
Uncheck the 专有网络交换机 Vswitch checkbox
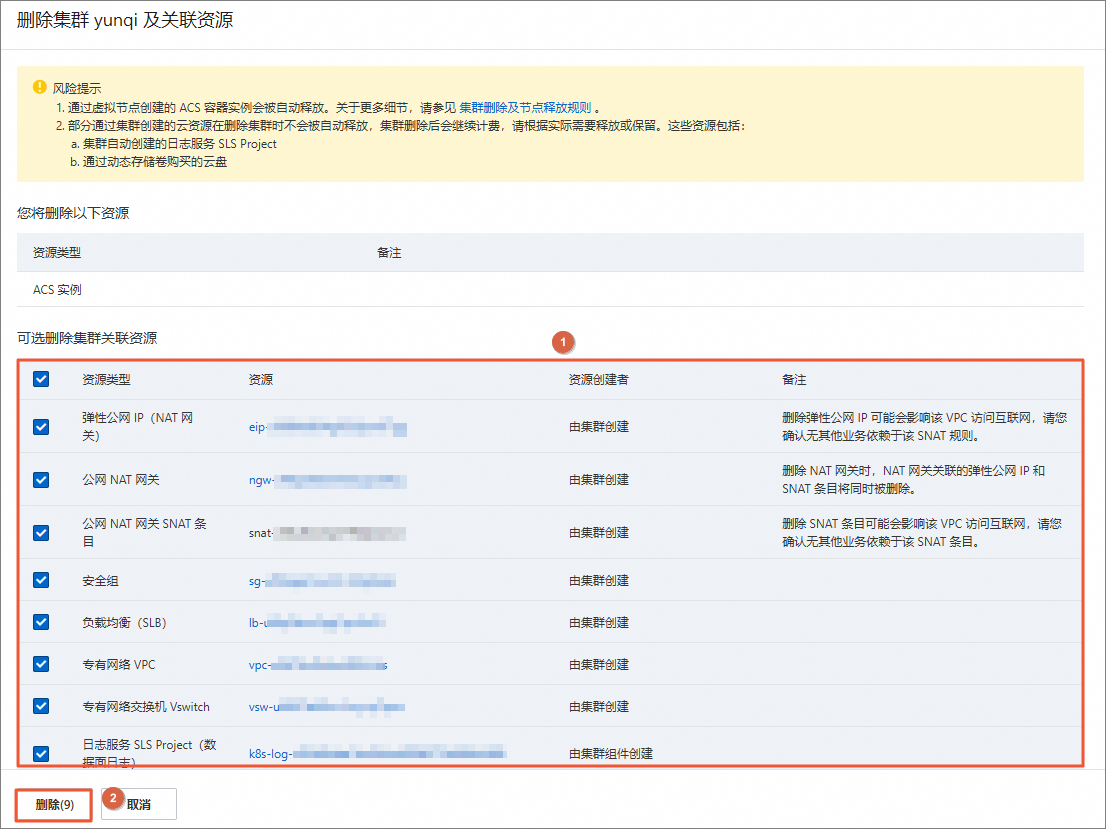point(41,706)
